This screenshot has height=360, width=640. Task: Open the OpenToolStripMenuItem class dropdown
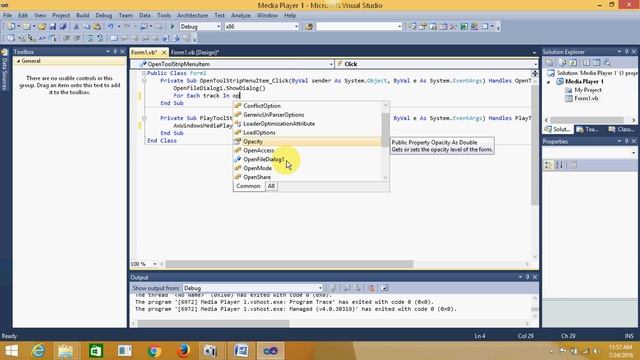tap(331, 64)
